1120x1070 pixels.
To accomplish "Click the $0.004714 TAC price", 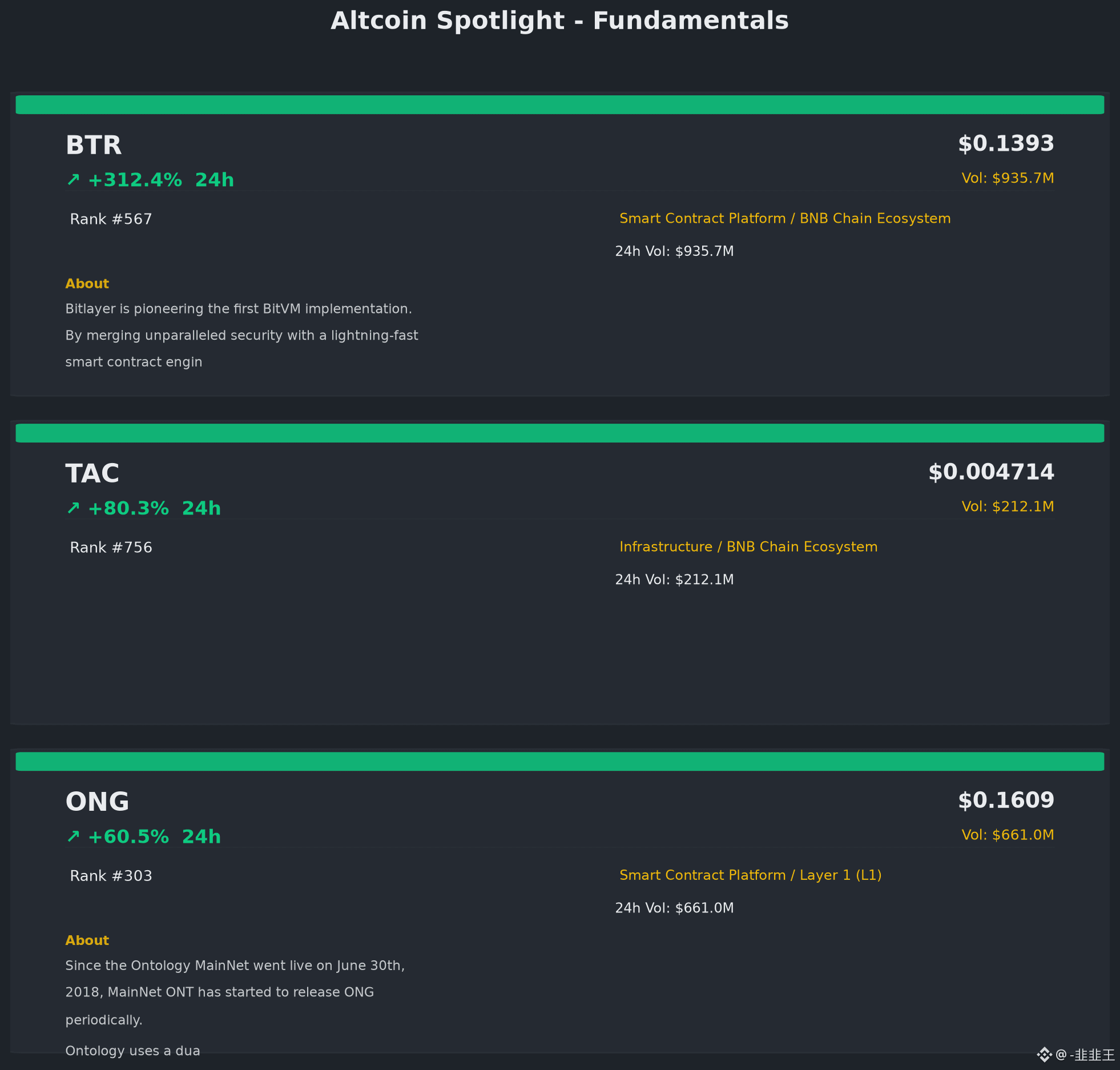I will [991, 472].
